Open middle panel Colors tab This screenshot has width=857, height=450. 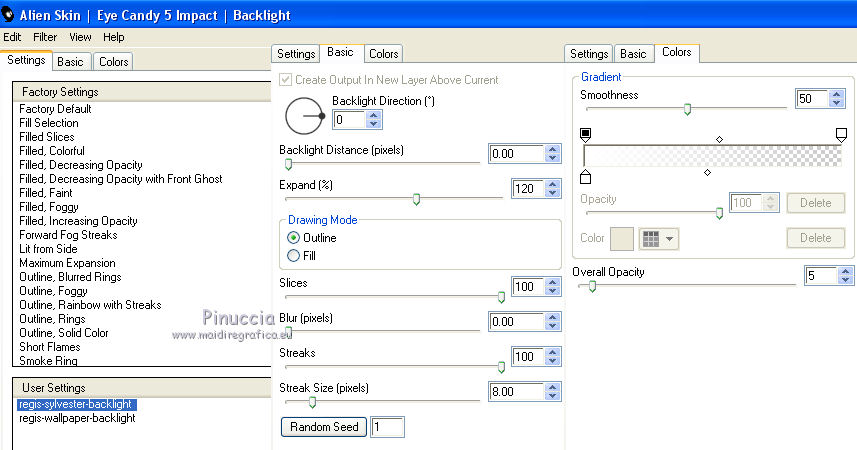tap(383, 54)
